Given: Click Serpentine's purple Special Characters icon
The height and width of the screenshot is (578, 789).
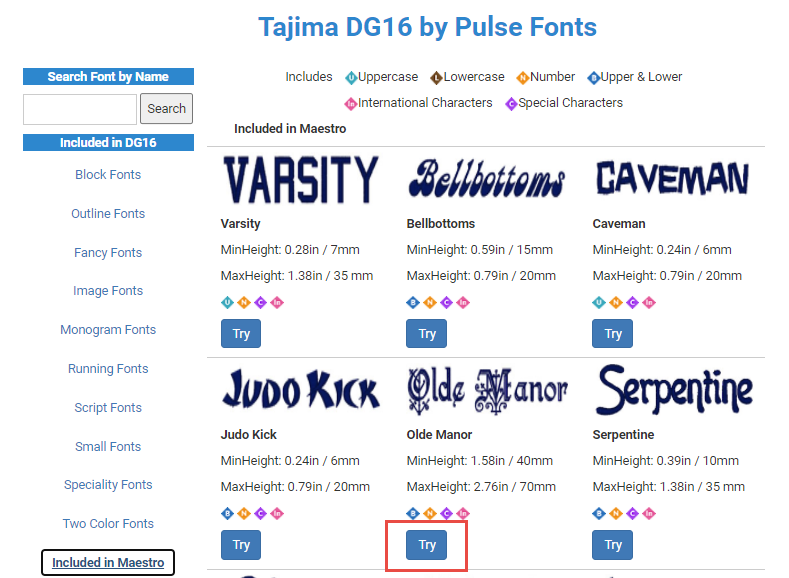Looking at the screenshot, I should click(x=633, y=514).
